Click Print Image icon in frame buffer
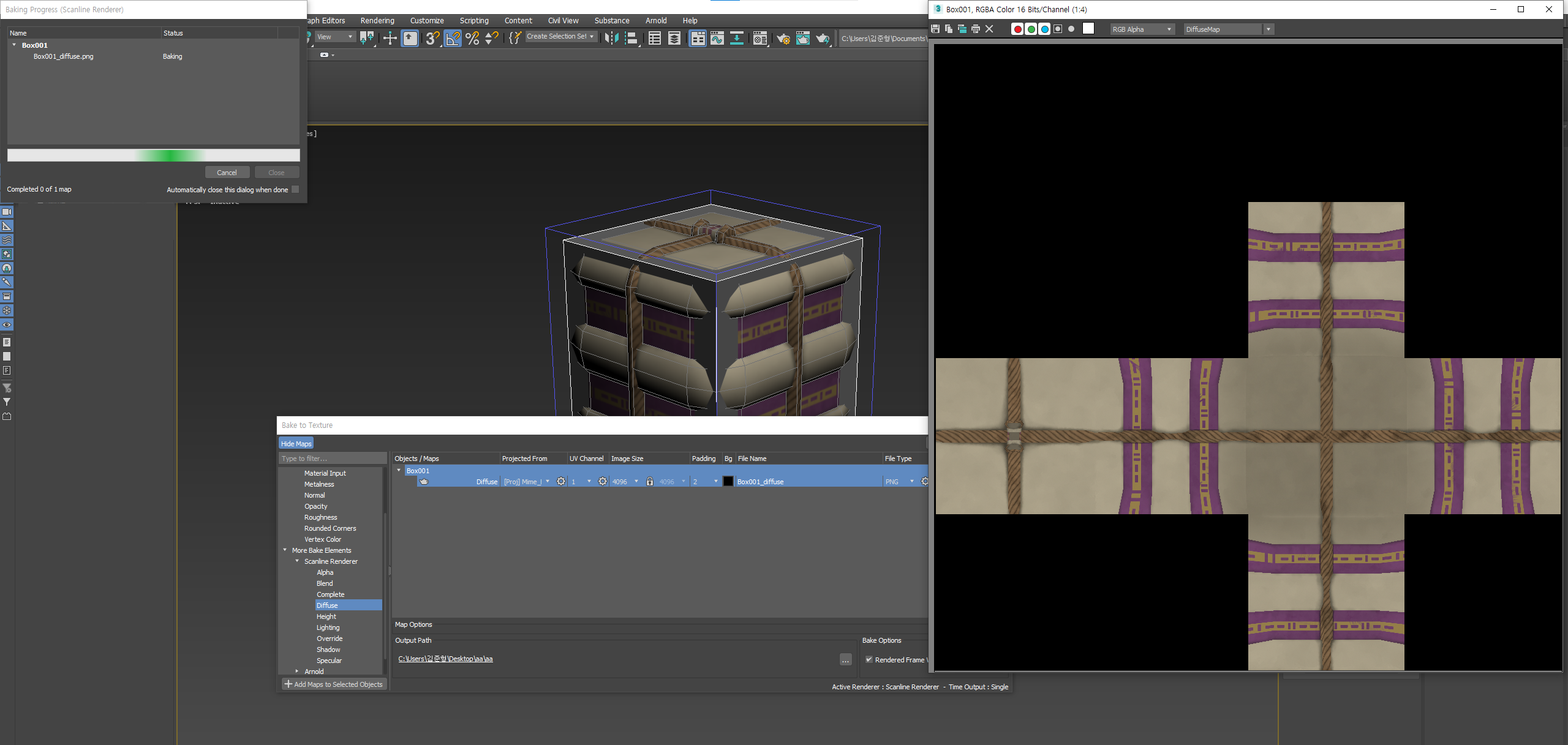1568x745 pixels. 976,29
